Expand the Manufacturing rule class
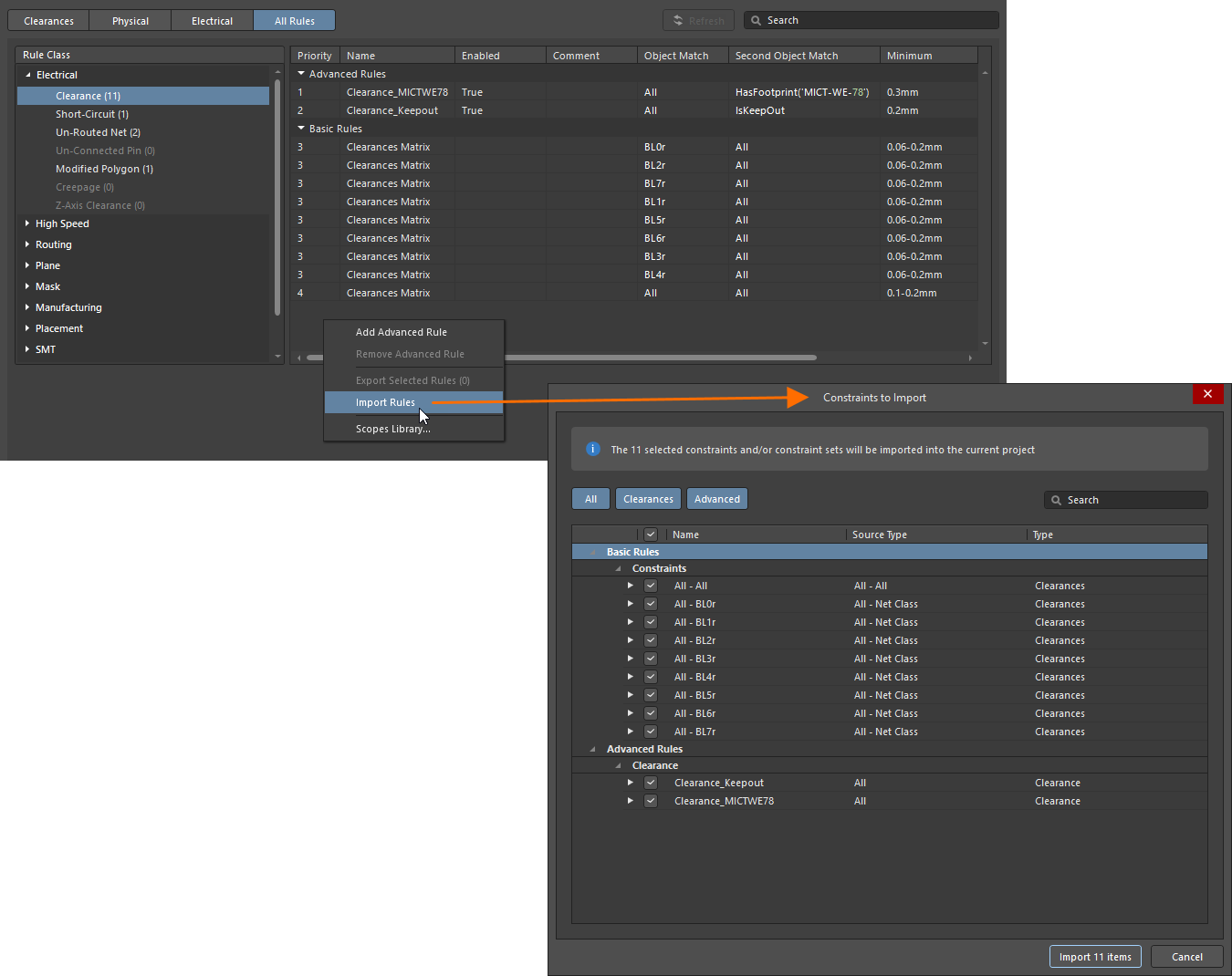 tap(27, 307)
